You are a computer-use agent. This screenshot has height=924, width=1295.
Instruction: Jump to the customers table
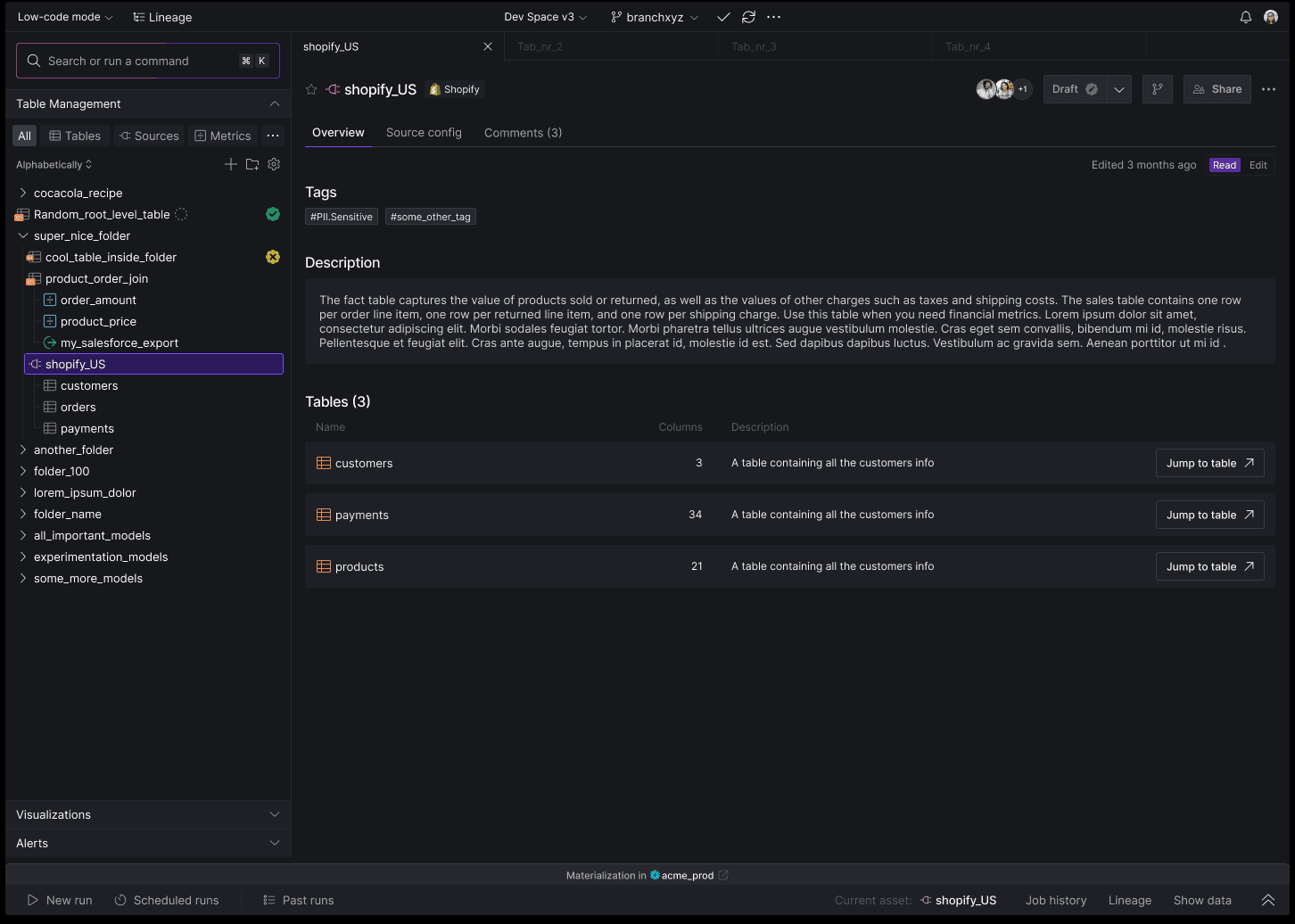click(x=1209, y=463)
